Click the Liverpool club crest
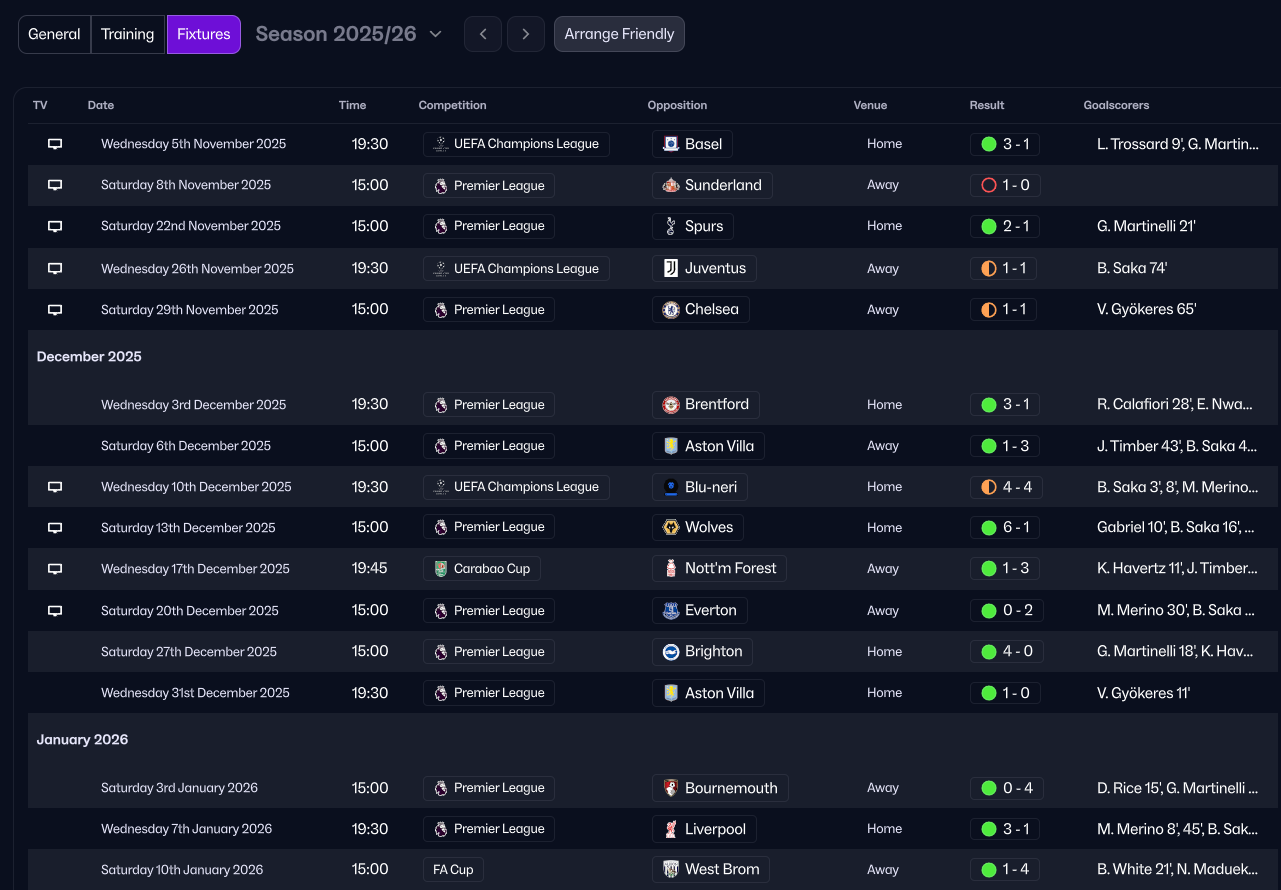This screenshot has height=890, width=1281. coord(671,829)
